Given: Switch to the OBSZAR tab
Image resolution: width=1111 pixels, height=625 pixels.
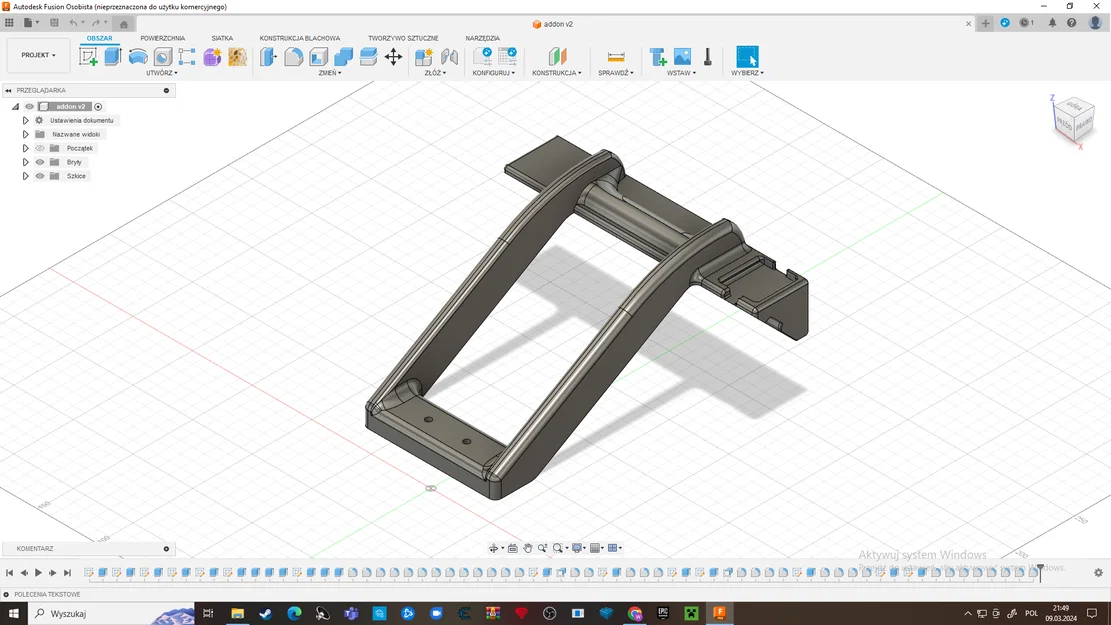Looking at the screenshot, I should 99,38.
